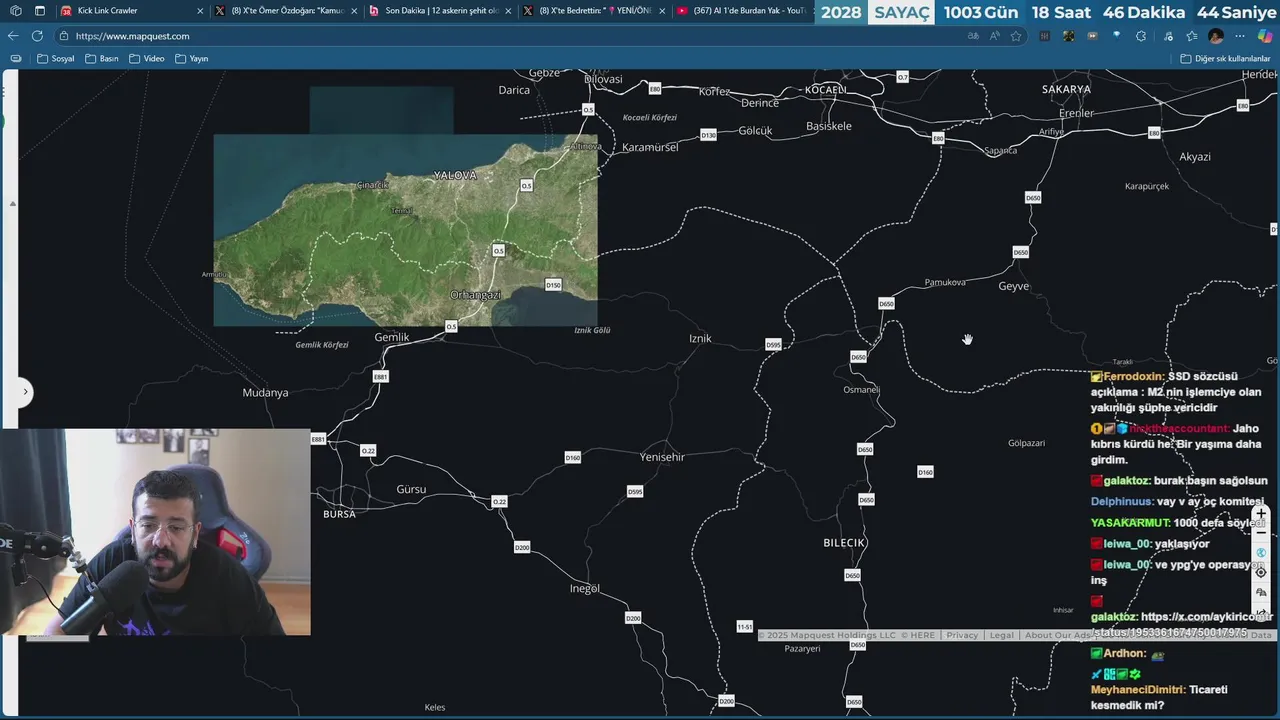Open the browser profile avatar
1280x720 pixels.
pos(1216,36)
